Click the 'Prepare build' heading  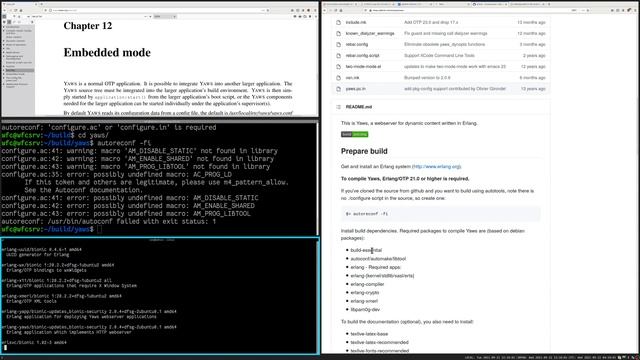364,151
